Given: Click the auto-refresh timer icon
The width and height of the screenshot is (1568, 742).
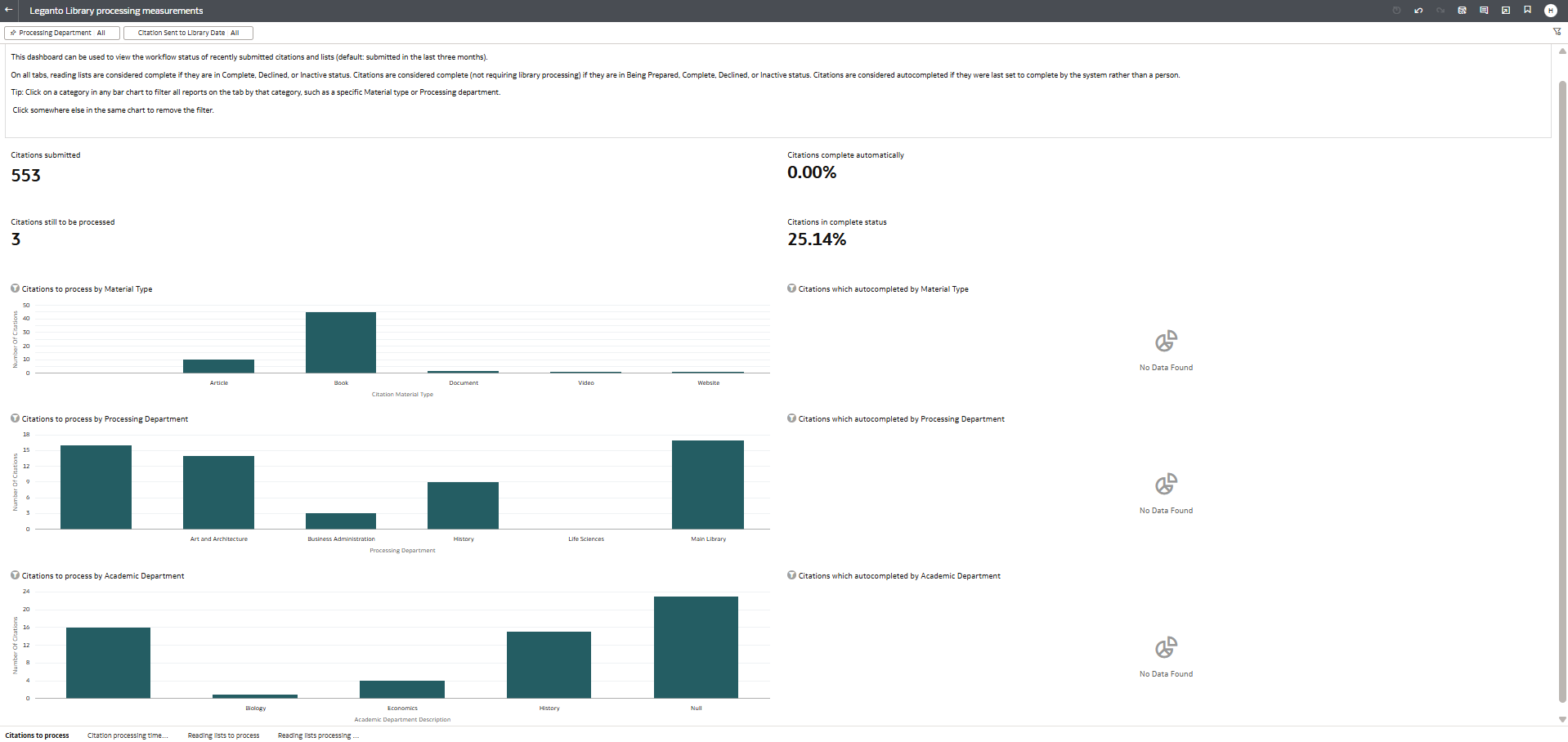Looking at the screenshot, I should [1396, 10].
